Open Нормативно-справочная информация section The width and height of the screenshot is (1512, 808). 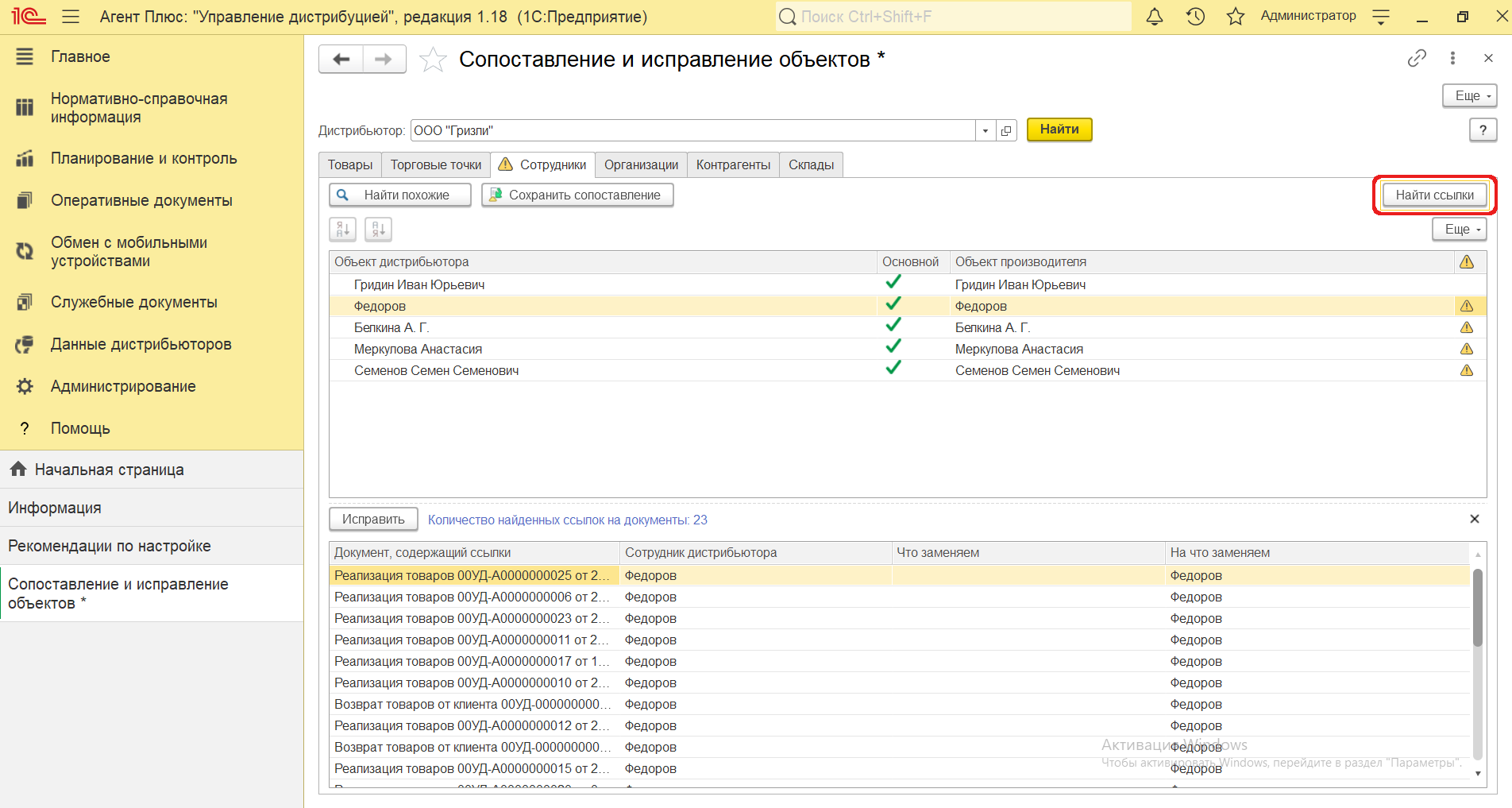152,108
